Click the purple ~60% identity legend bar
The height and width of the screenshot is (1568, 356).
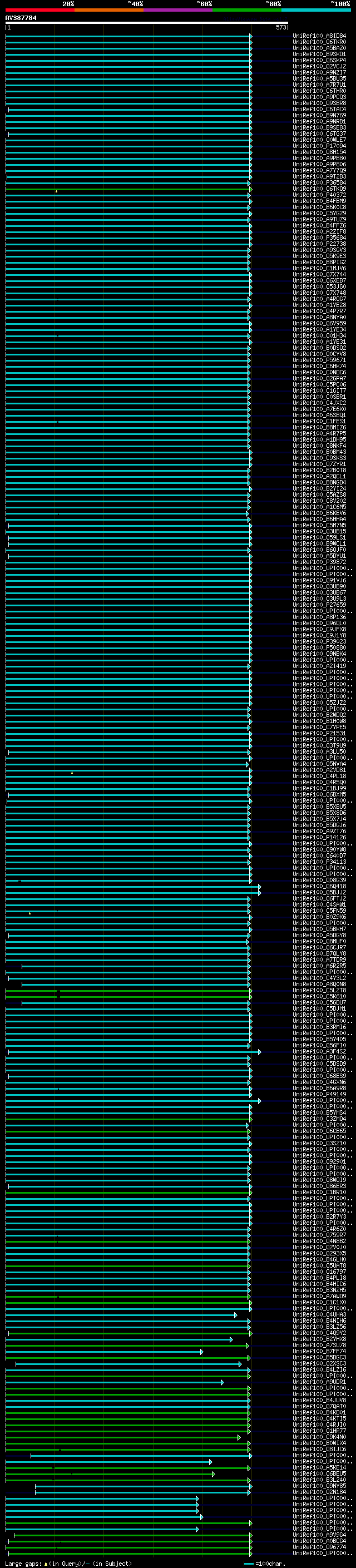(x=179, y=11)
